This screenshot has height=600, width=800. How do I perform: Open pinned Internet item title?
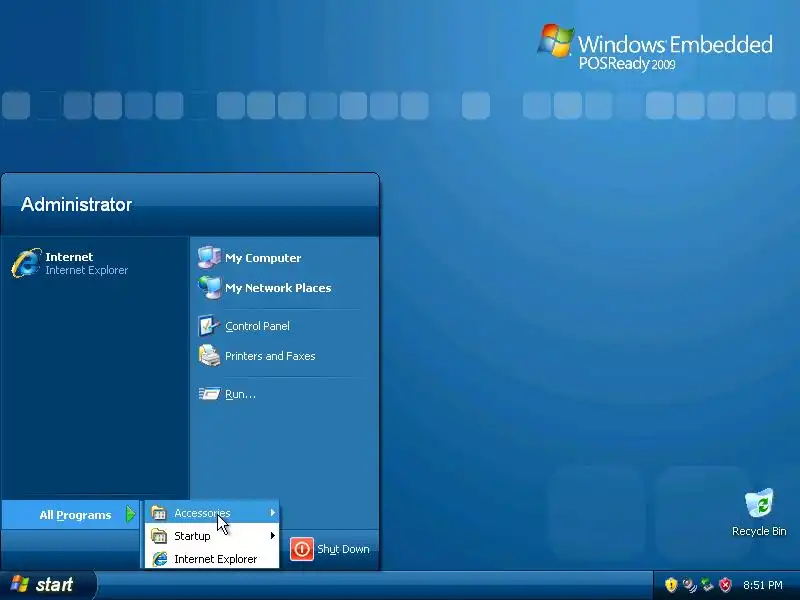[69, 257]
